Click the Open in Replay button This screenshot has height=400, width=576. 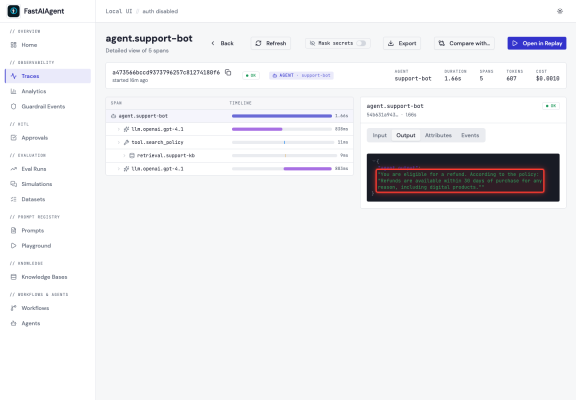point(537,43)
